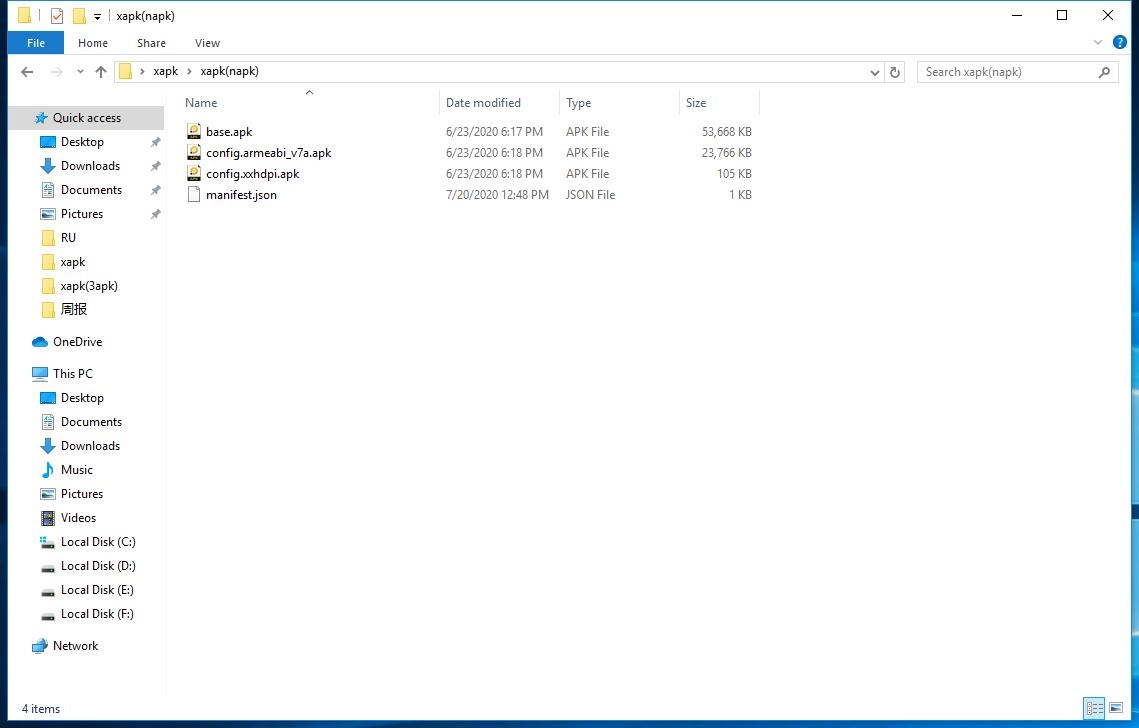Image resolution: width=1139 pixels, height=728 pixels.
Task: Unpin Downloads from Quick access
Action: [x=155, y=165]
